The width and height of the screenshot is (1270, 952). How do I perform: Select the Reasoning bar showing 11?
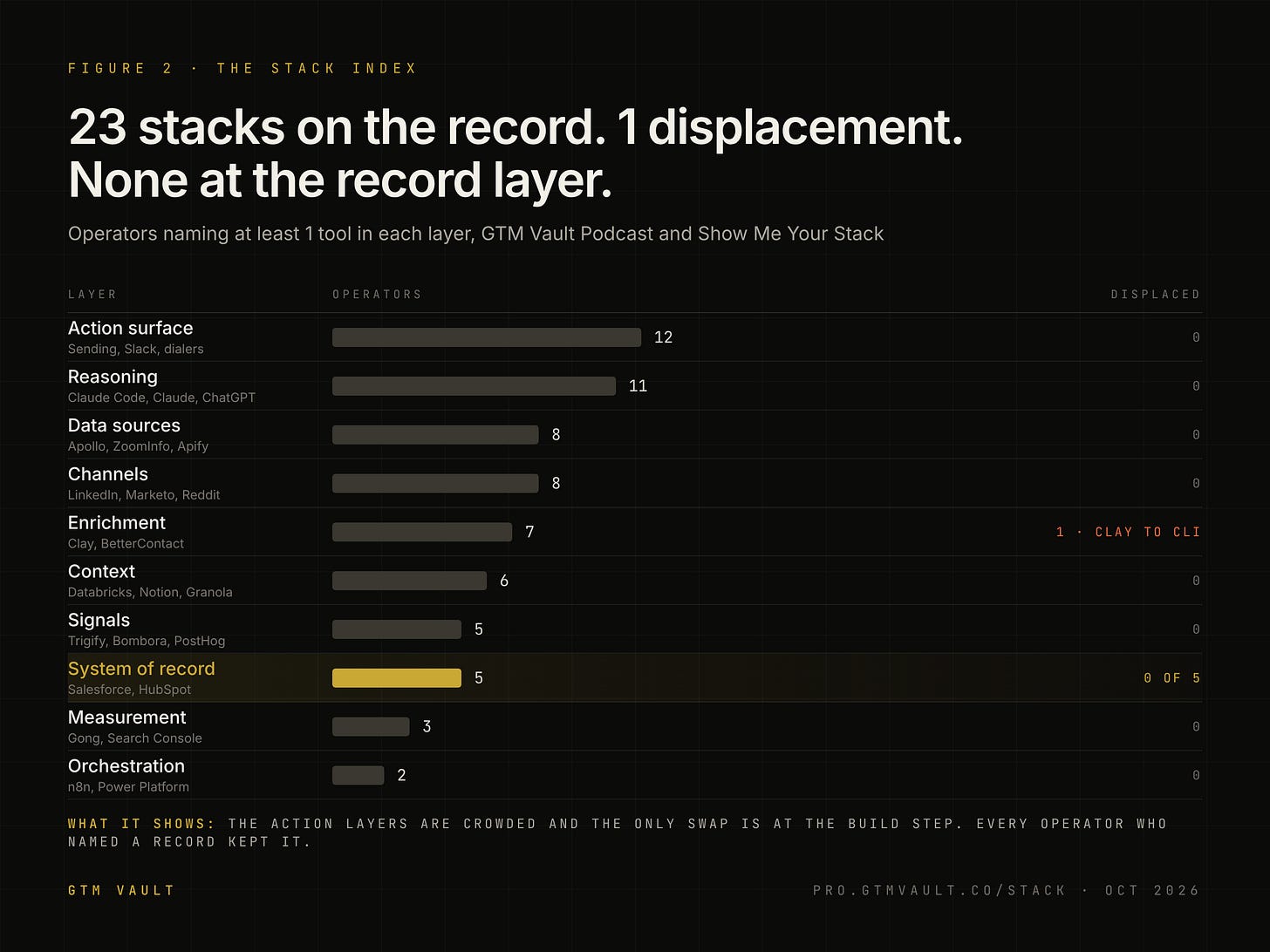point(474,386)
